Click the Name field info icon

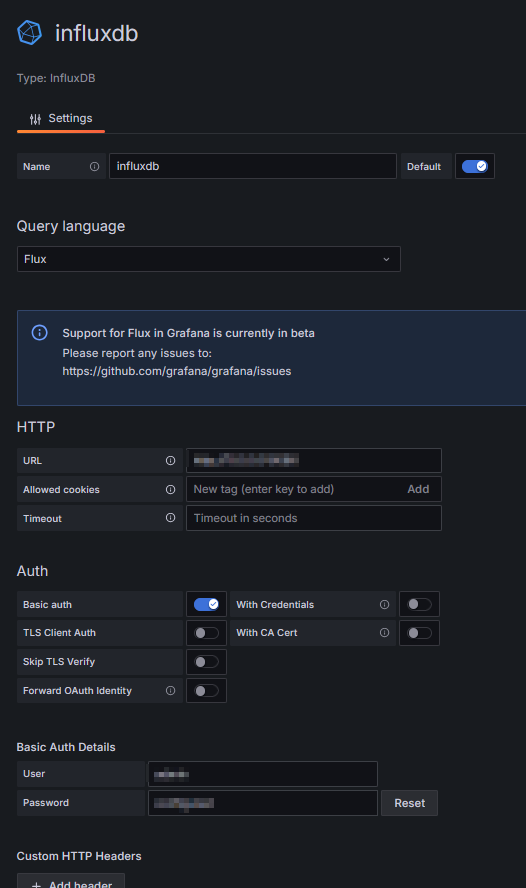point(95,166)
